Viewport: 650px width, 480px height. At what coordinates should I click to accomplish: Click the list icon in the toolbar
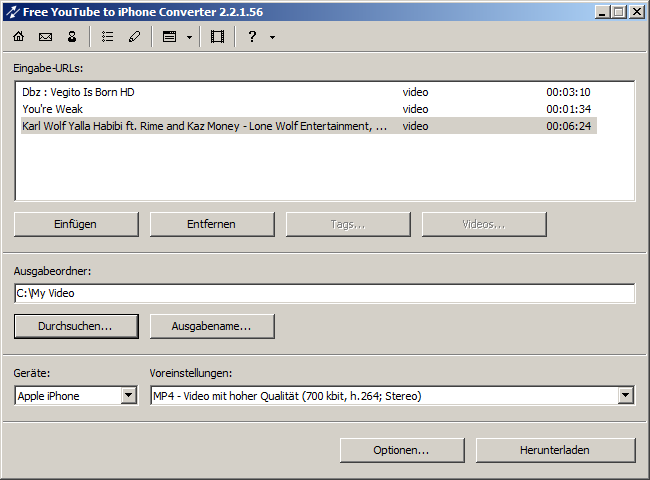[x=107, y=37]
